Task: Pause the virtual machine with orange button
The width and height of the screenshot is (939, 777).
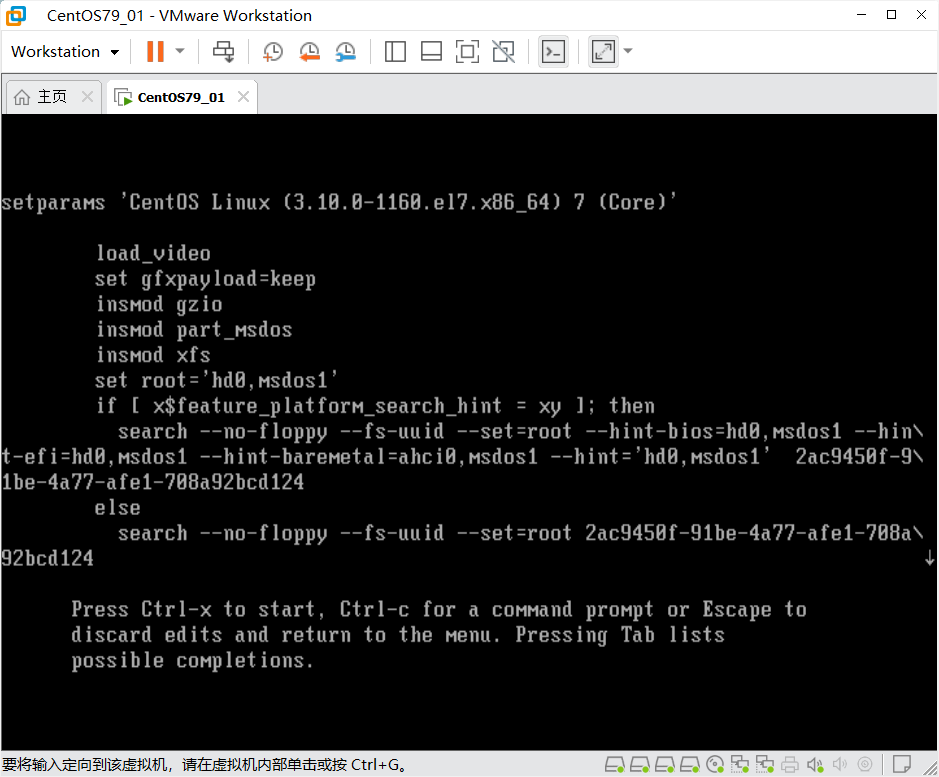Action: [155, 52]
